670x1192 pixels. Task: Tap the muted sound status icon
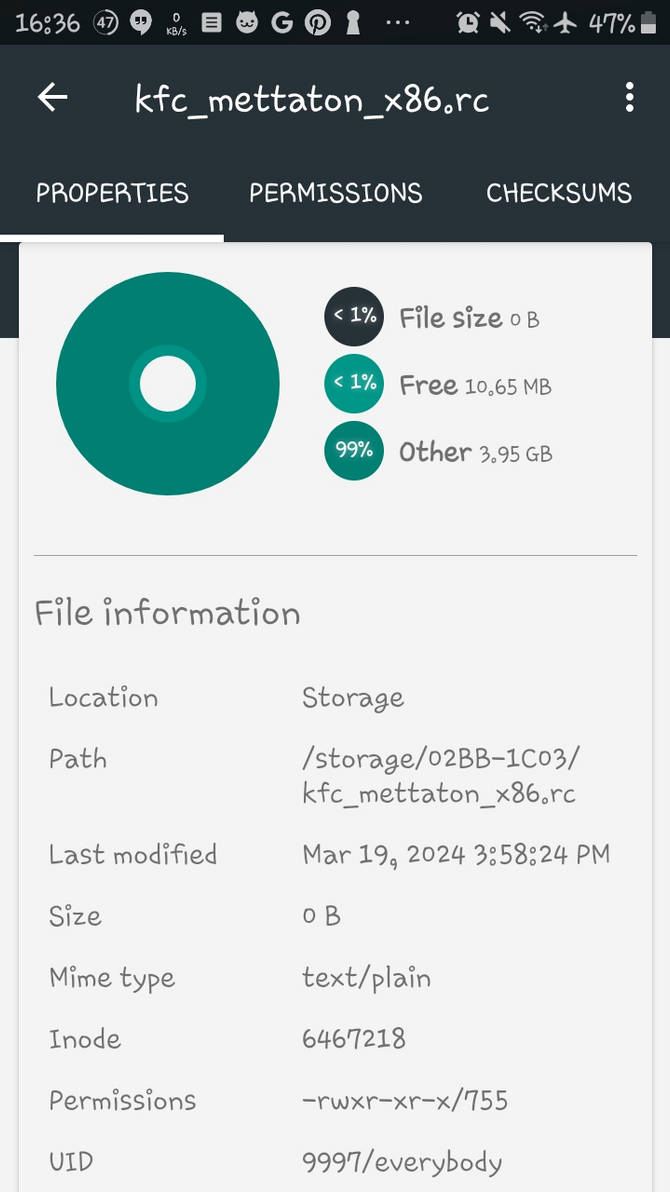click(x=500, y=23)
